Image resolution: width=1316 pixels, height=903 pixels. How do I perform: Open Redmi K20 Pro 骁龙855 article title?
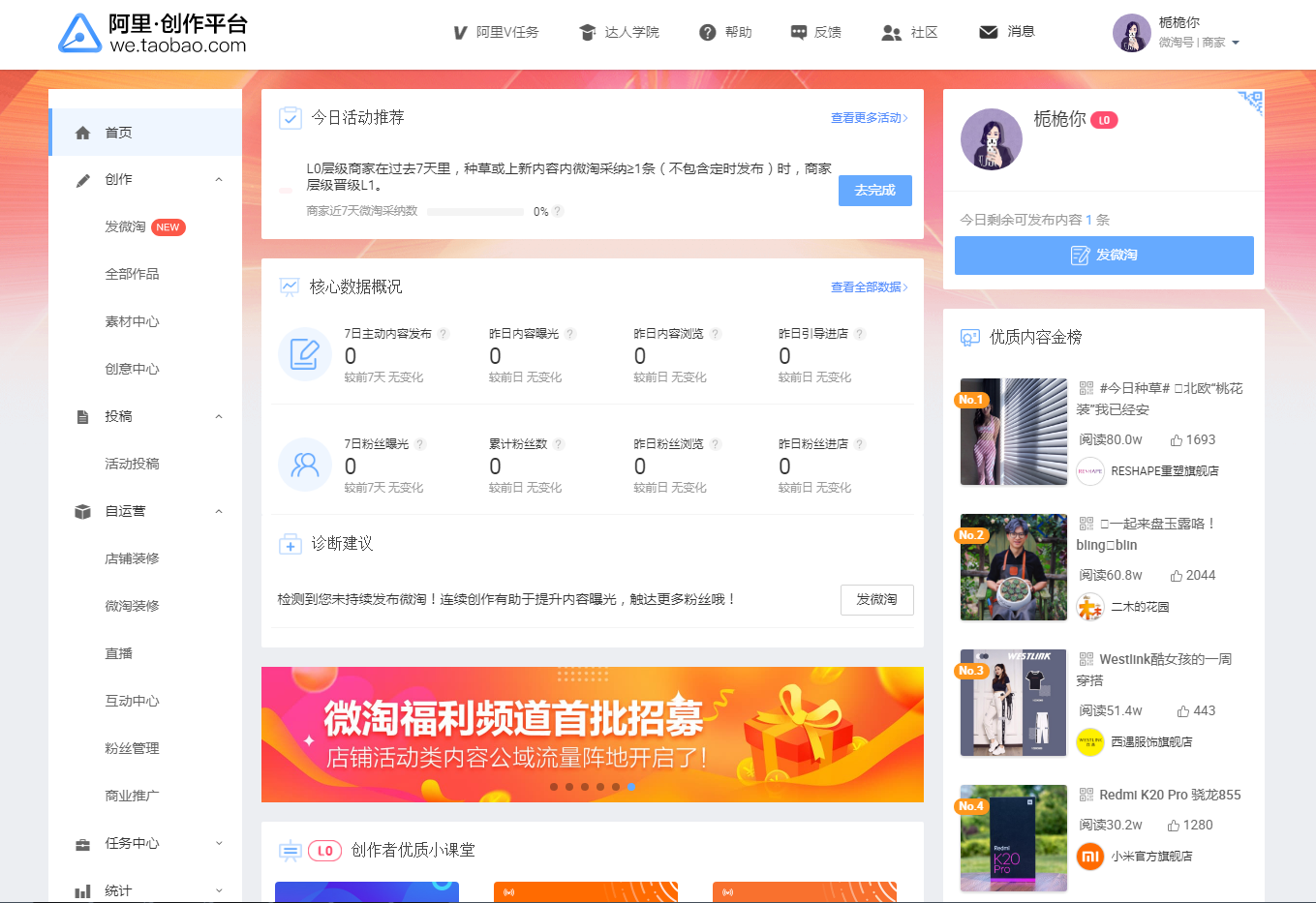pos(1170,795)
